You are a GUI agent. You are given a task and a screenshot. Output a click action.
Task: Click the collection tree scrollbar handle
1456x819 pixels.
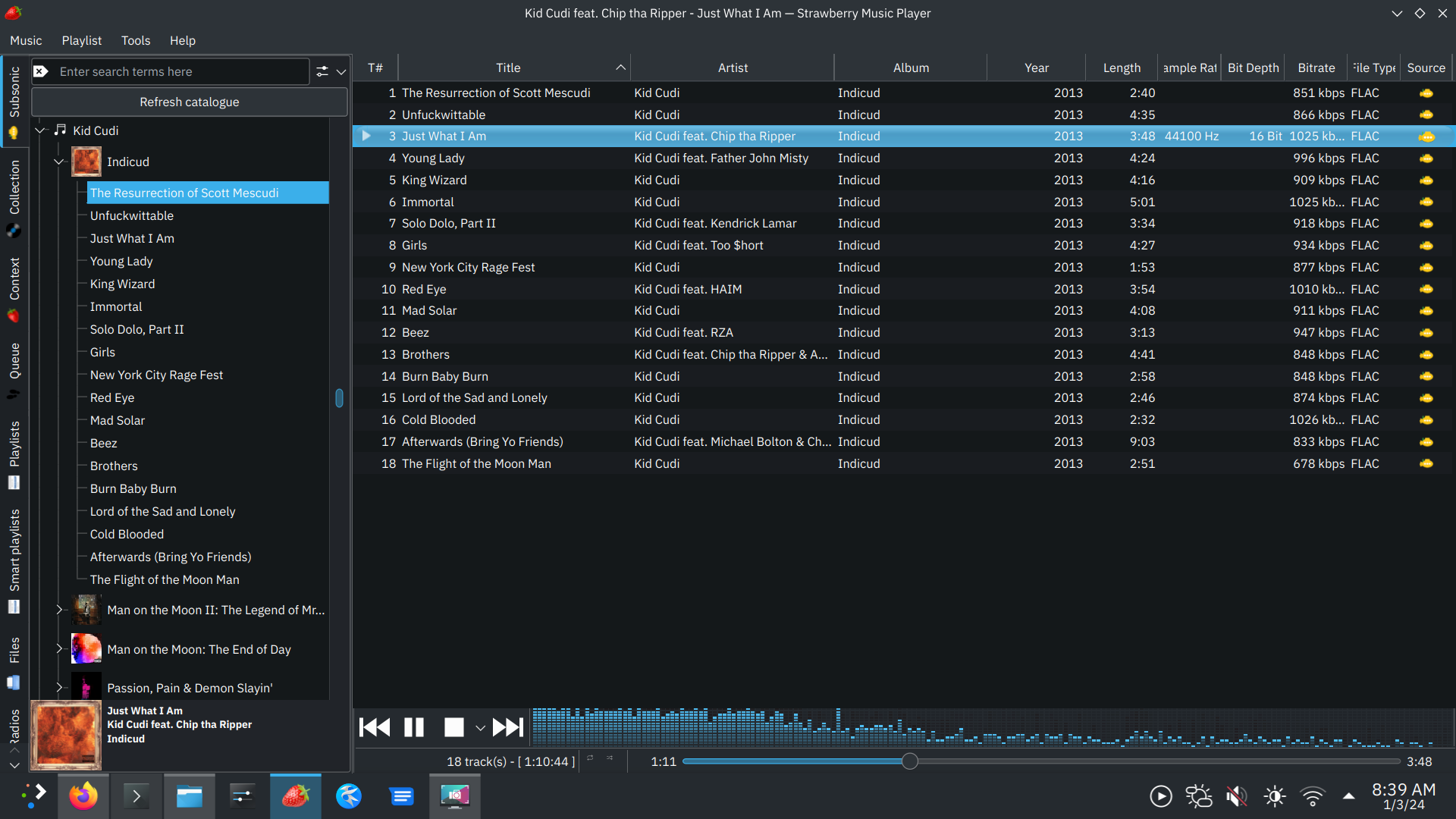(x=339, y=397)
